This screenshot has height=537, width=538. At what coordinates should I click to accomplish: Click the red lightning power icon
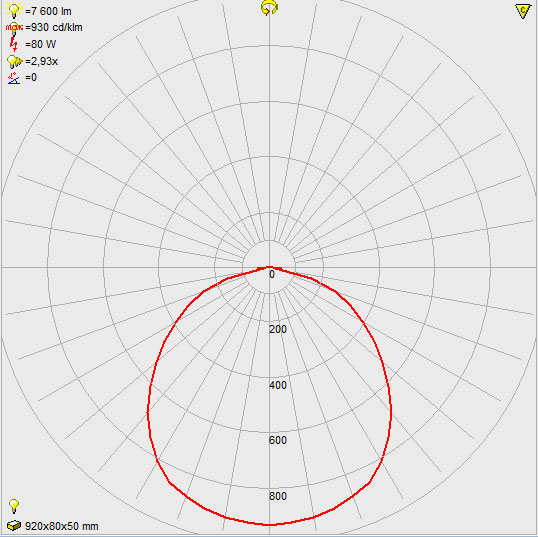(x=14, y=45)
